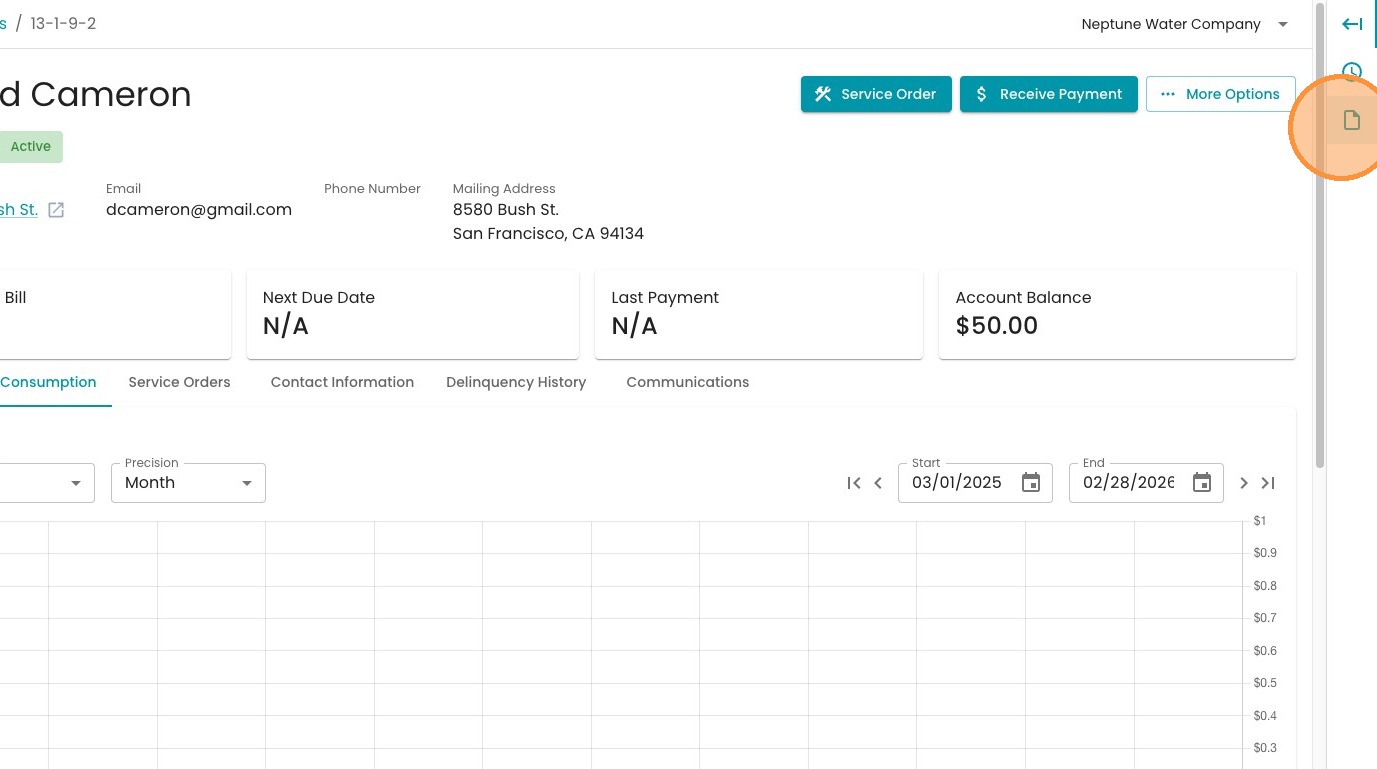The width and height of the screenshot is (1377, 769).
Task: Click the Start date input field
Action: coord(957,483)
